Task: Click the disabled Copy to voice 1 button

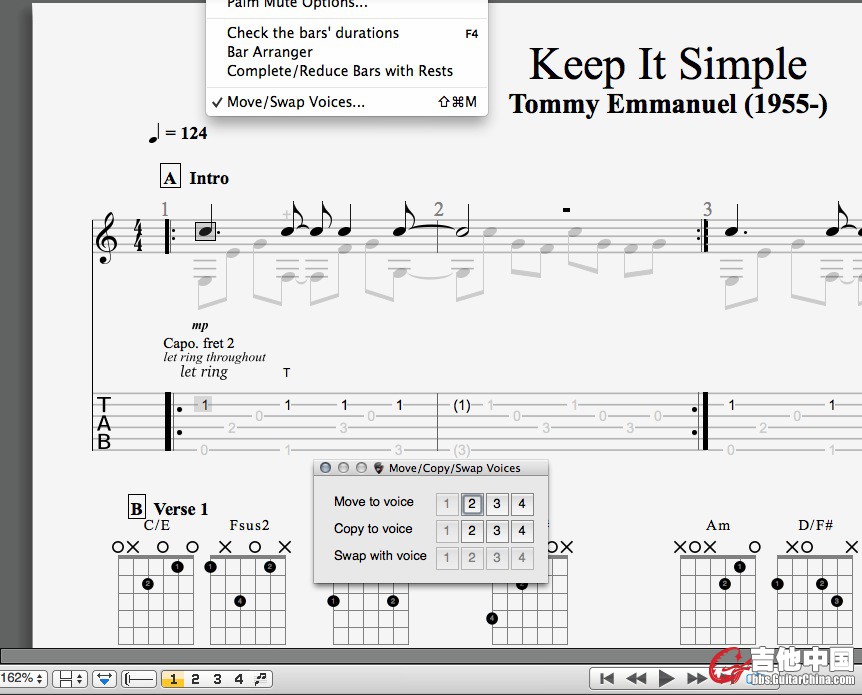Action: (446, 531)
